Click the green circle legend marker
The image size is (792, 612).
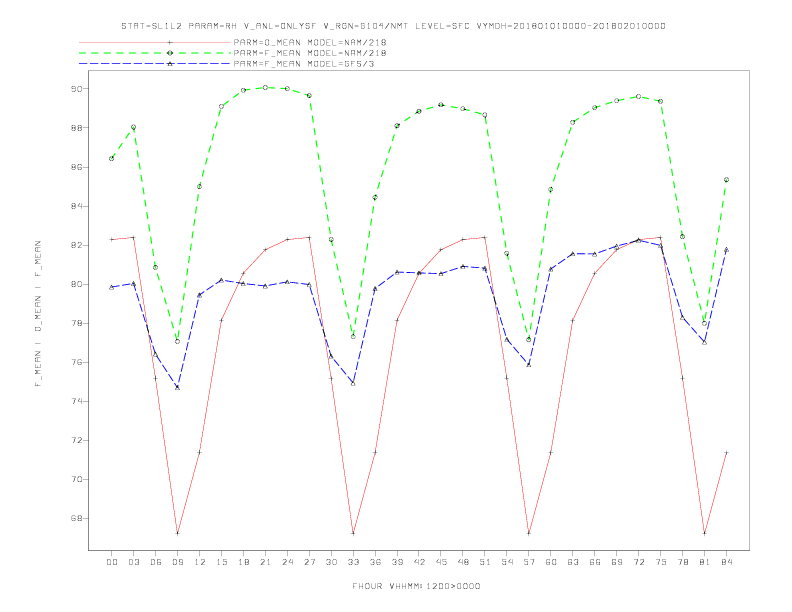170,53
